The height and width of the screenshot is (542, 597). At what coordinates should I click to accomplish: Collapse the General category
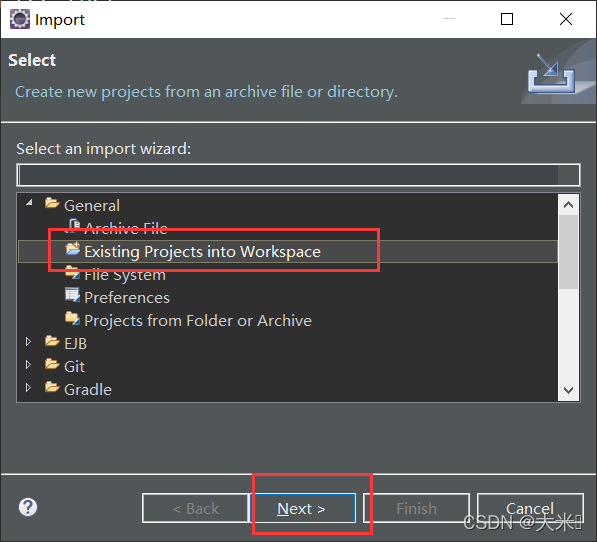(x=29, y=202)
